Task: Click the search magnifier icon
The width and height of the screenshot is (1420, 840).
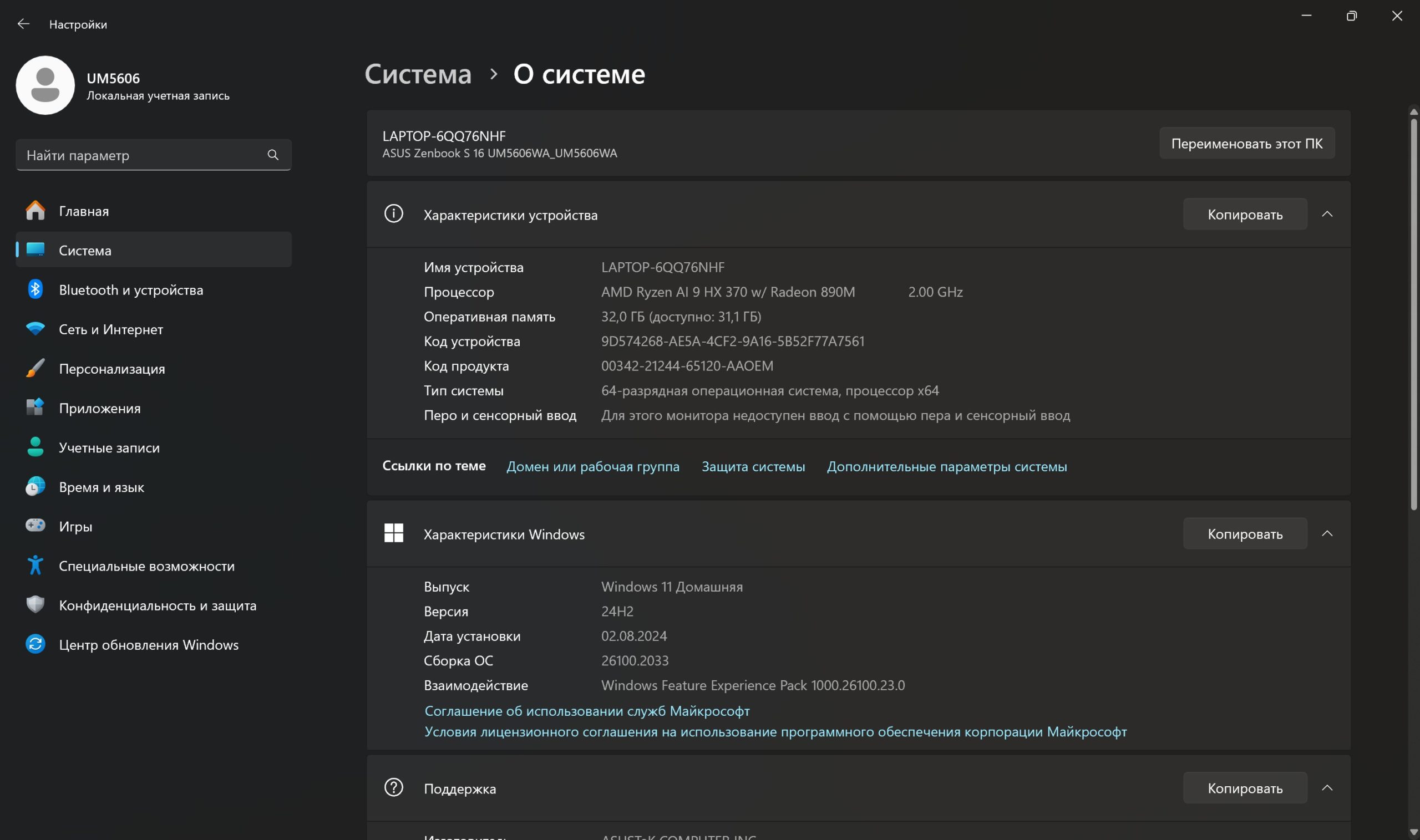Action: pyautogui.click(x=273, y=155)
